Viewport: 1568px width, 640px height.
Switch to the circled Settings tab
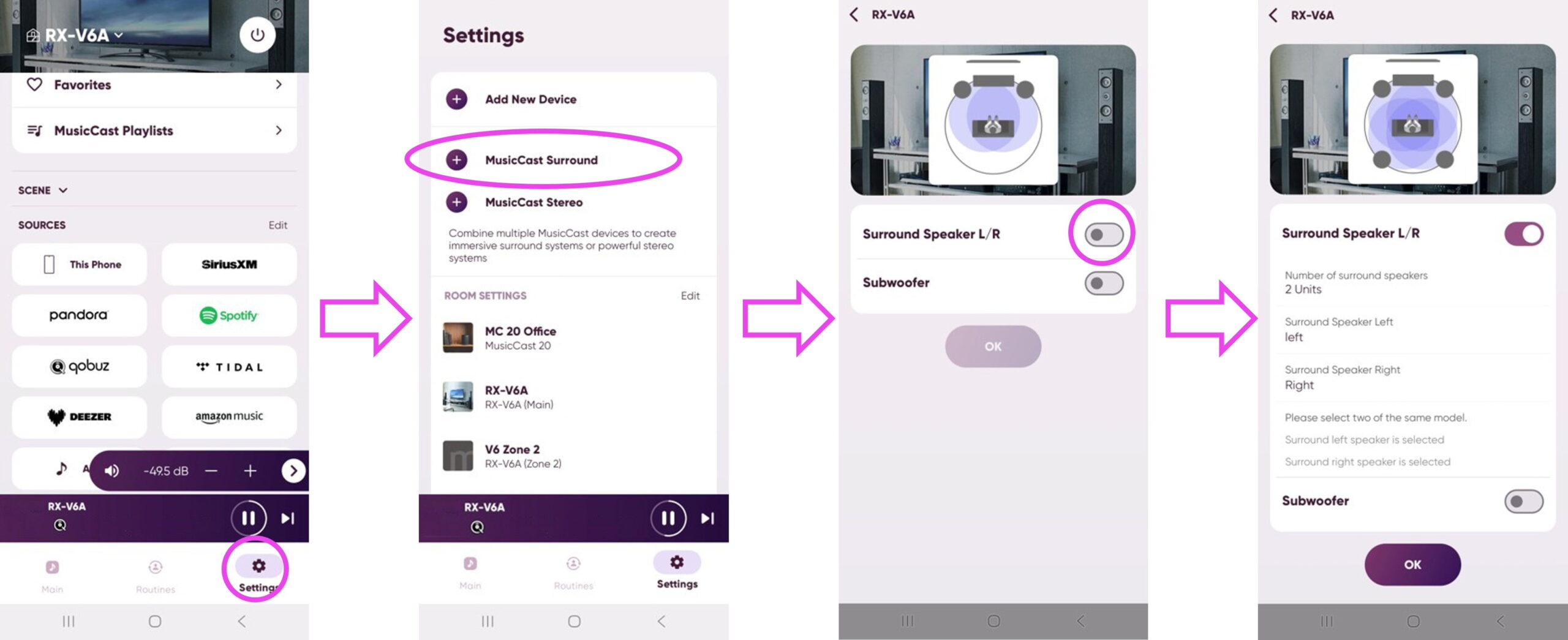pyautogui.click(x=258, y=574)
